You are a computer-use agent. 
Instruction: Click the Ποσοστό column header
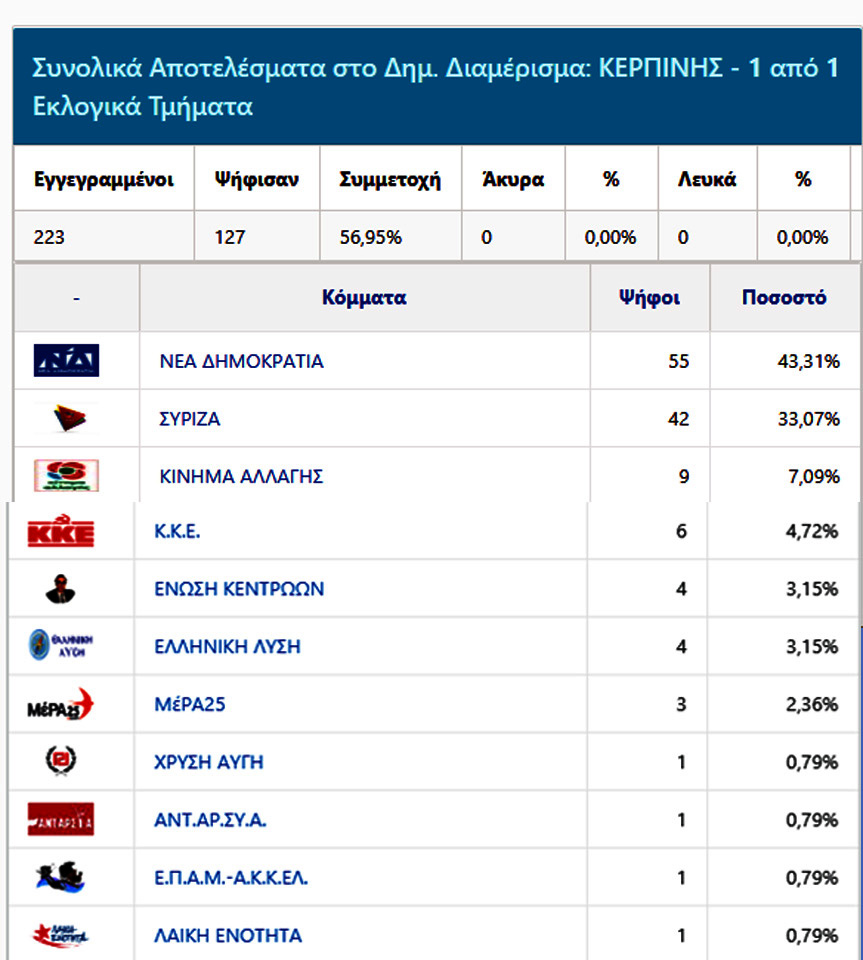click(x=784, y=298)
